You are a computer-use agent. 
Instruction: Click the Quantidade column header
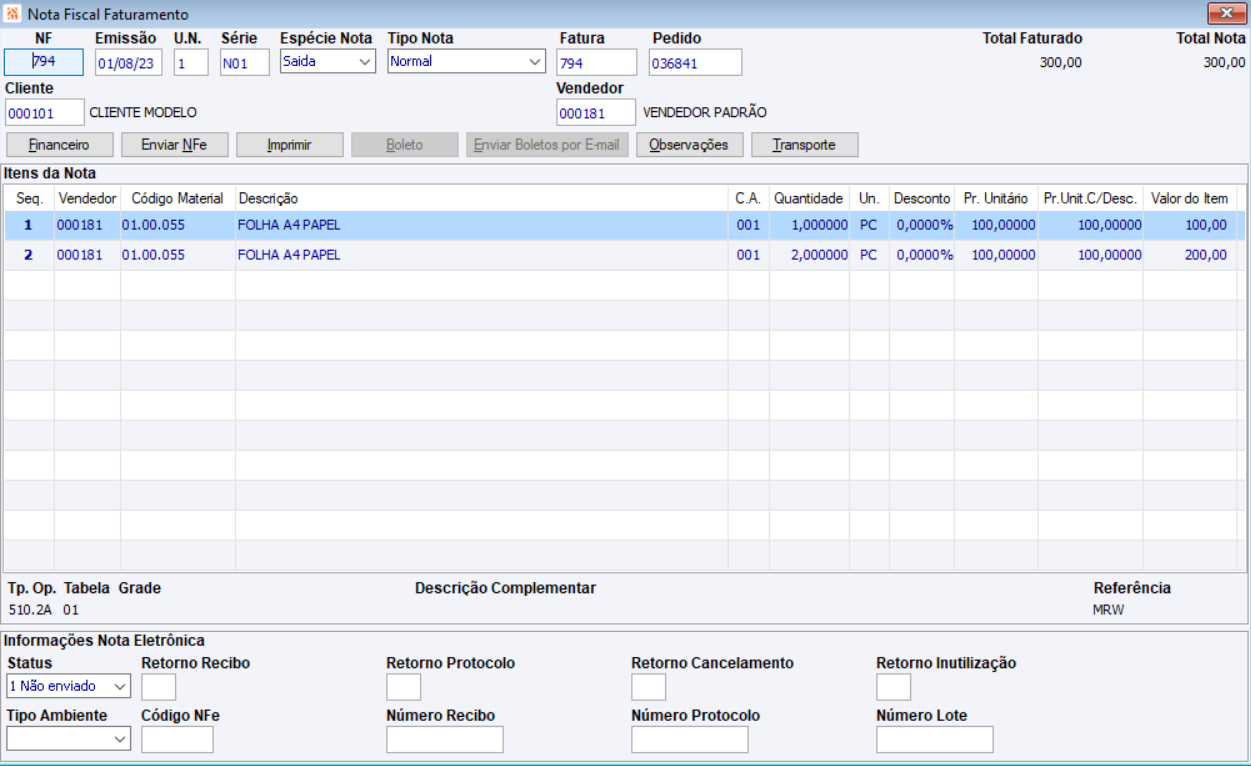808,198
